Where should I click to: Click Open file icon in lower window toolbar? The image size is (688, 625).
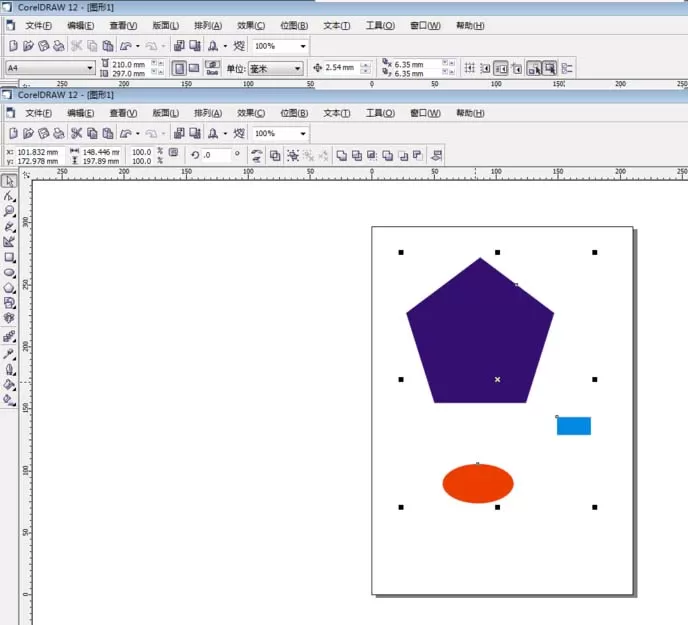28,133
